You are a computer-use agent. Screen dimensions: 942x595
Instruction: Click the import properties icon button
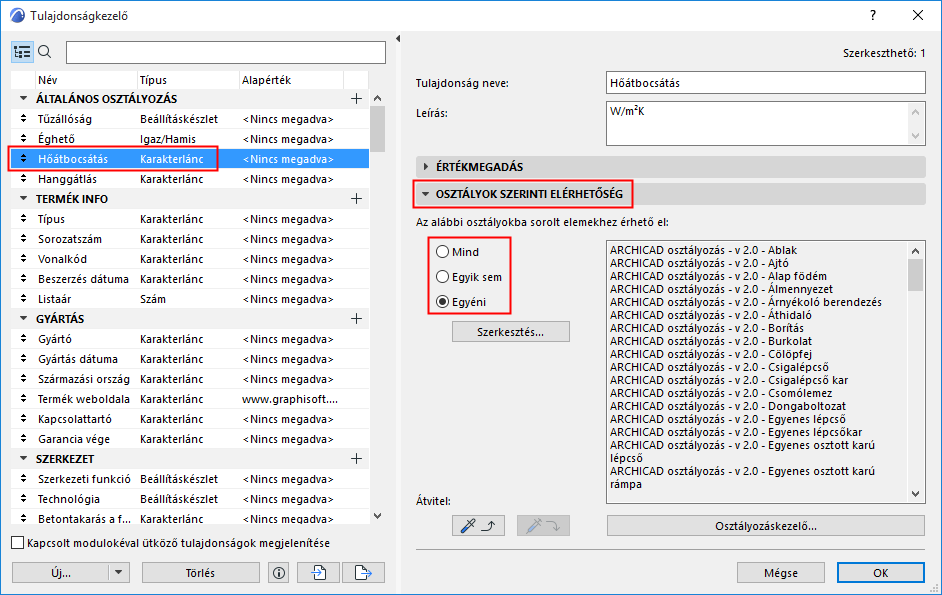pyautogui.click(x=319, y=573)
